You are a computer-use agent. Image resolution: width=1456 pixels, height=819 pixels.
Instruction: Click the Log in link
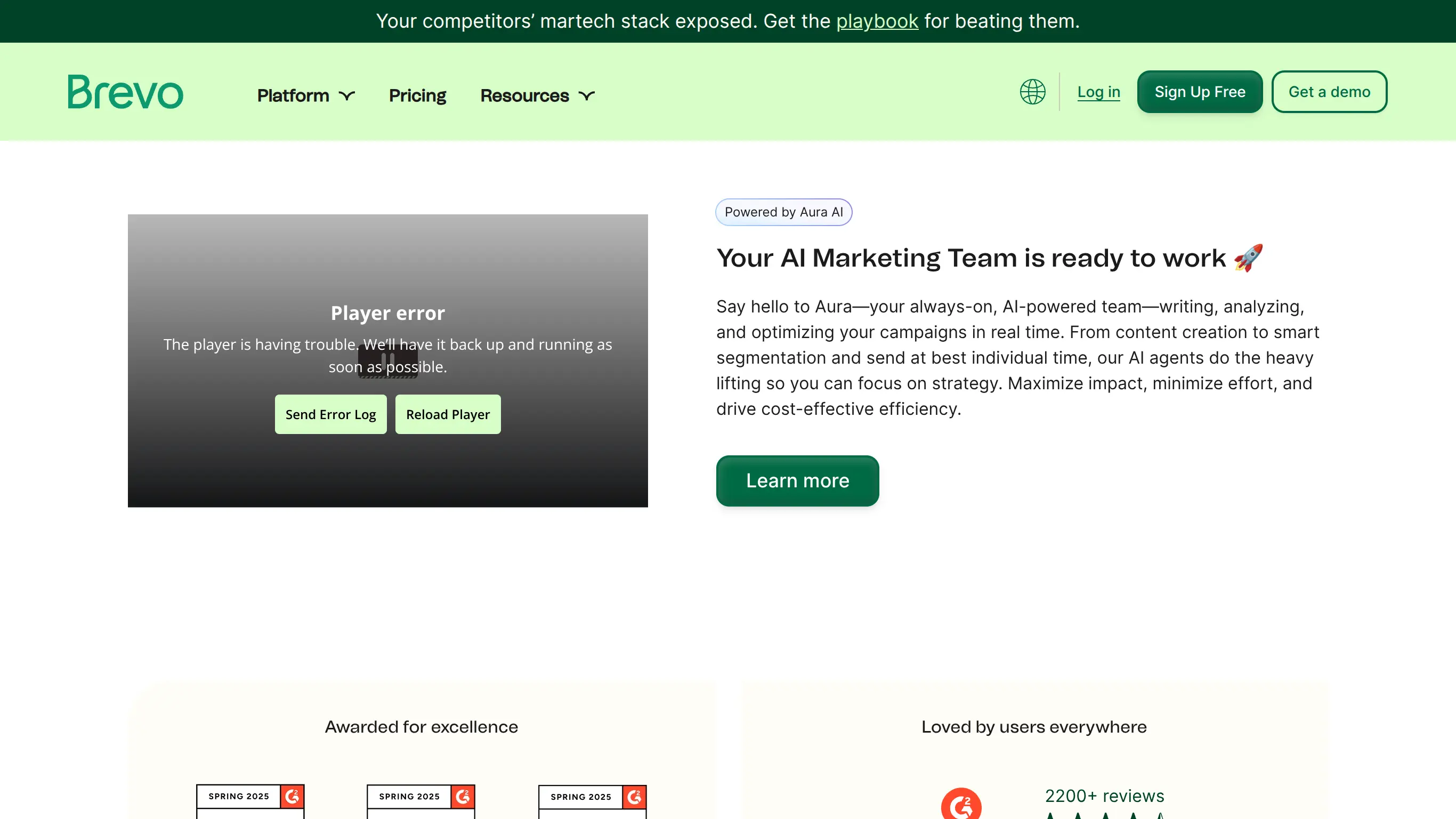[x=1098, y=92]
